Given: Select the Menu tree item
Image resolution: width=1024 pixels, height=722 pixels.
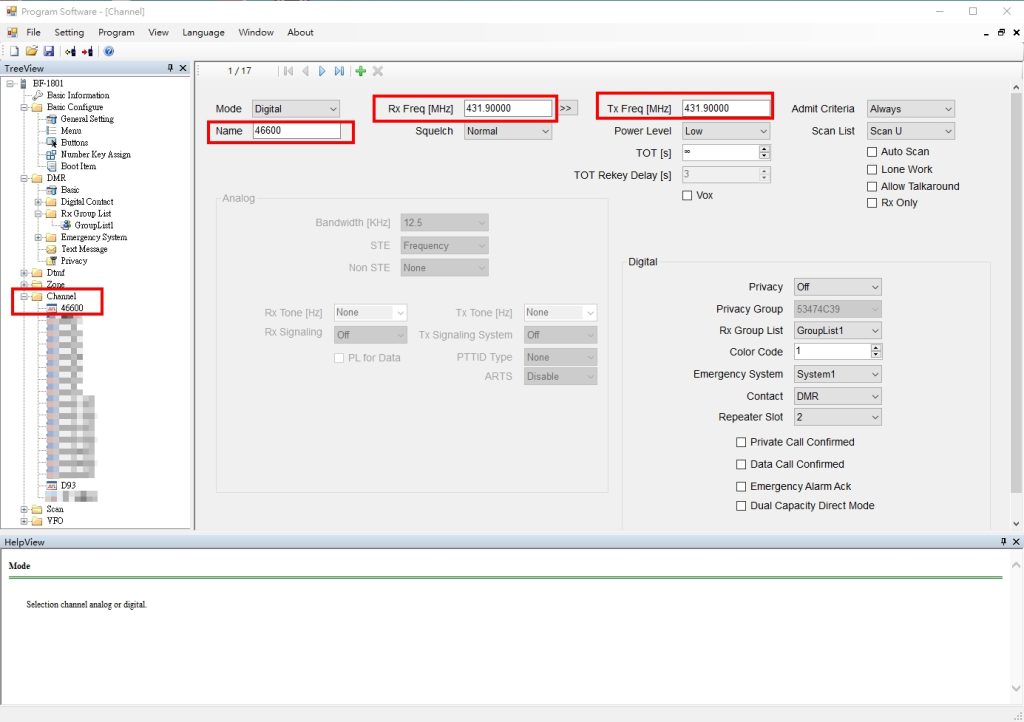Looking at the screenshot, I should point(71,131).
